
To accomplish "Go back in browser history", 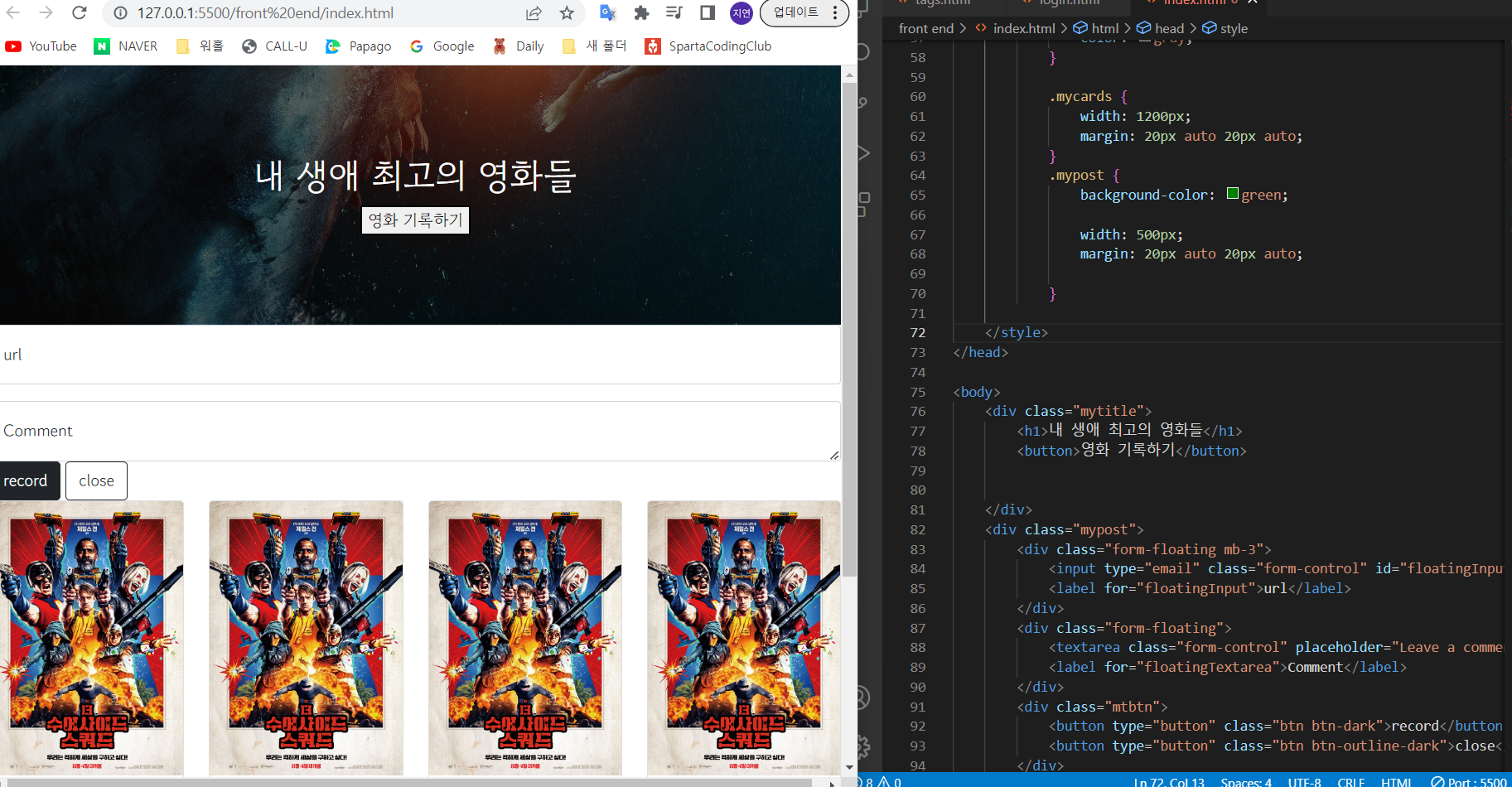I will pos(13,12).
